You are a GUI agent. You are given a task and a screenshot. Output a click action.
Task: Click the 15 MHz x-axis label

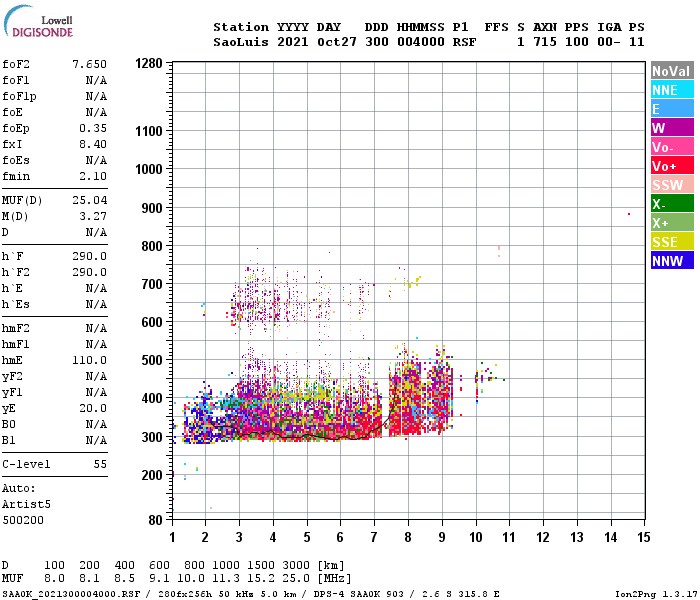click(643, 537)
